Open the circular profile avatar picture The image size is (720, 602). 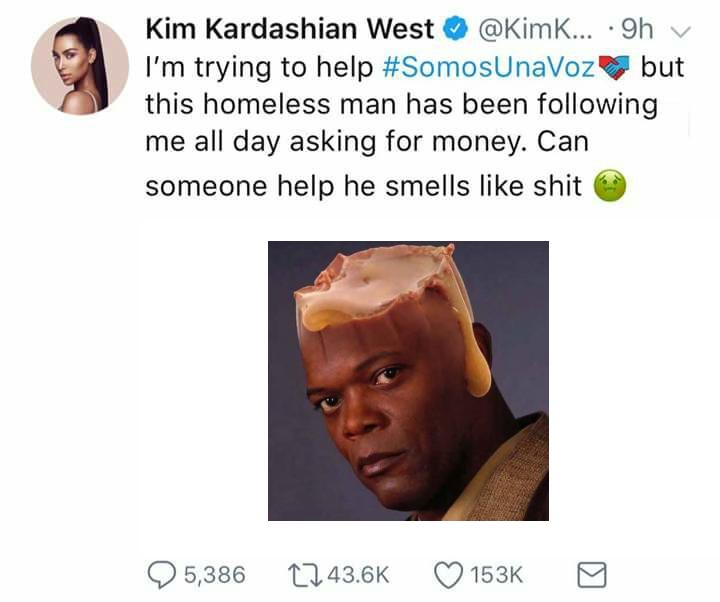(x=80, y=66)
